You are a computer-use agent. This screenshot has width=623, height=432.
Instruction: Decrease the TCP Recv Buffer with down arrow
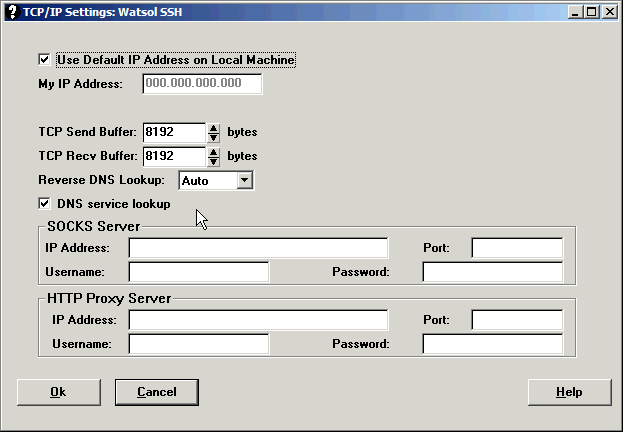coord(213,161)
